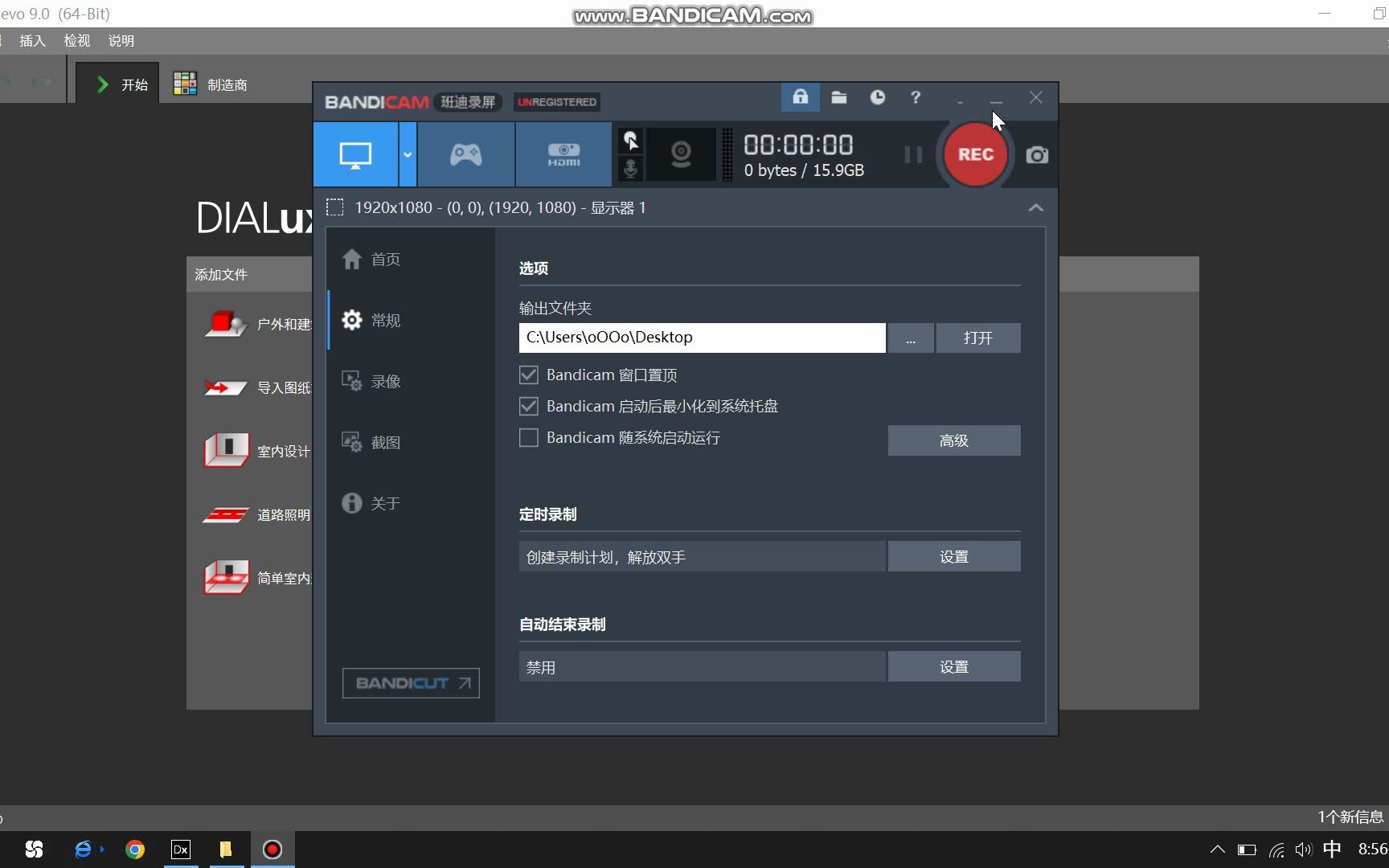Viewport: 1389px width, 868px height.
Task: Open the scheduled recording clock icon
Action: [x=877, y=97]
